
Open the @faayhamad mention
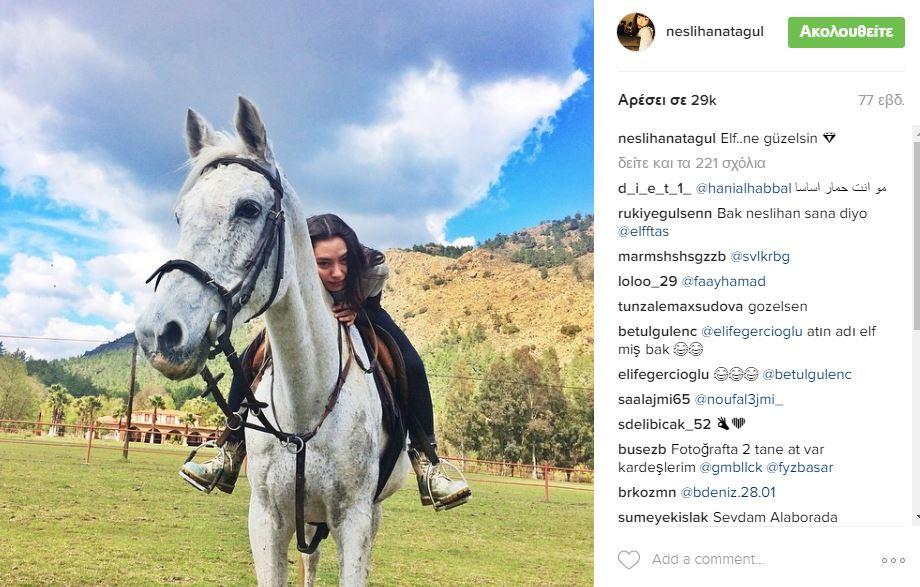(x=723, y=281)
